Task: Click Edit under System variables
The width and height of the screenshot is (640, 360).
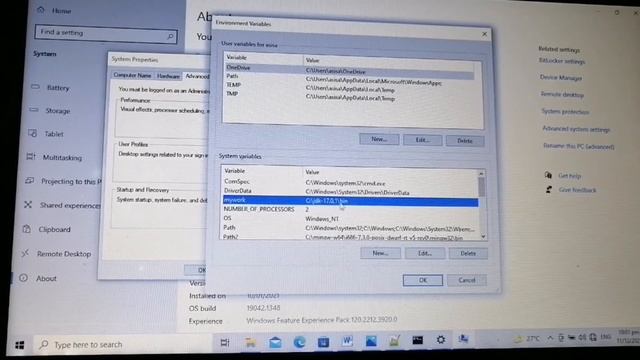Action: click(x=424, y=253)
